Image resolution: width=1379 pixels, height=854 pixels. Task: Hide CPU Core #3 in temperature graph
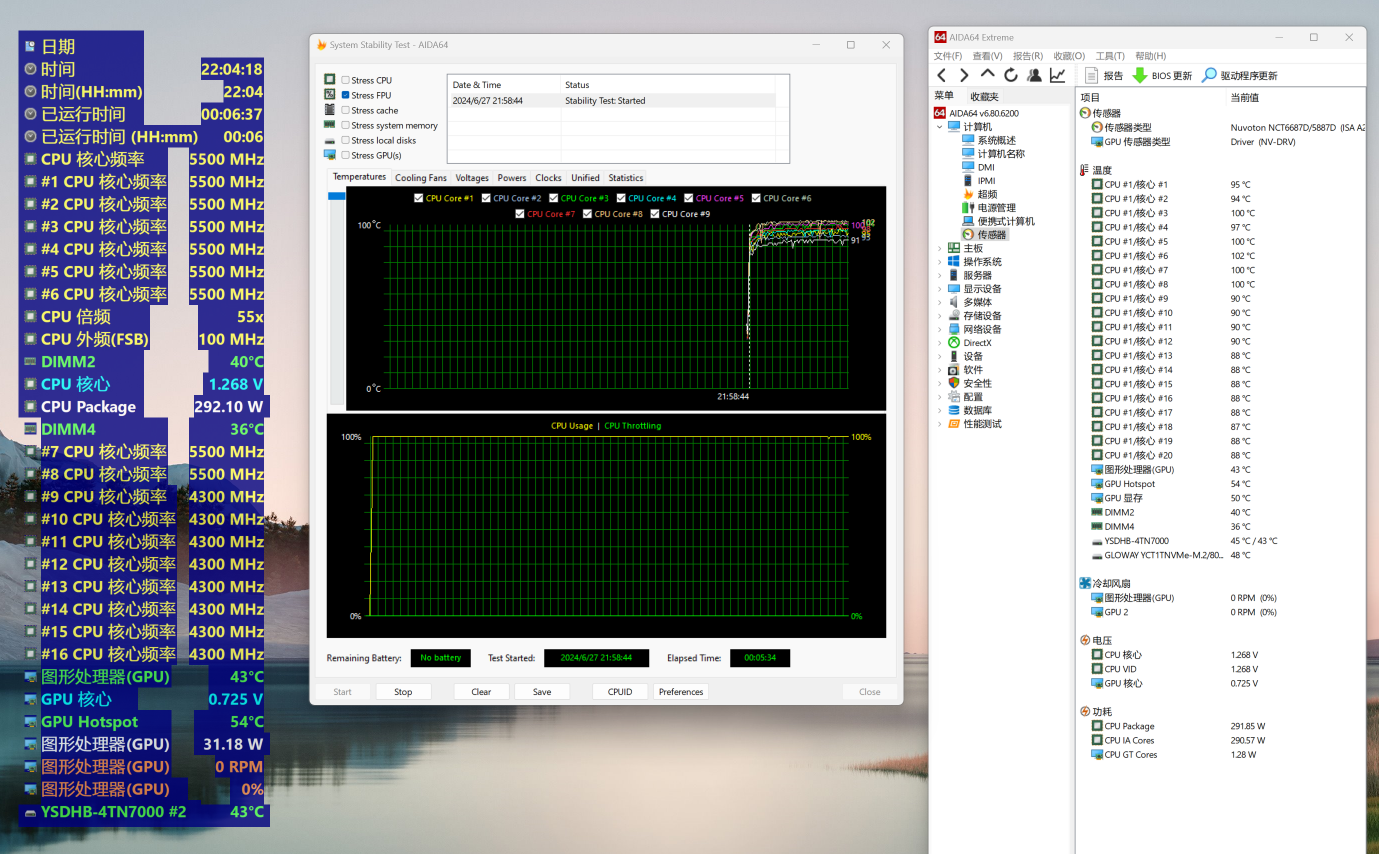click(554, 198)
